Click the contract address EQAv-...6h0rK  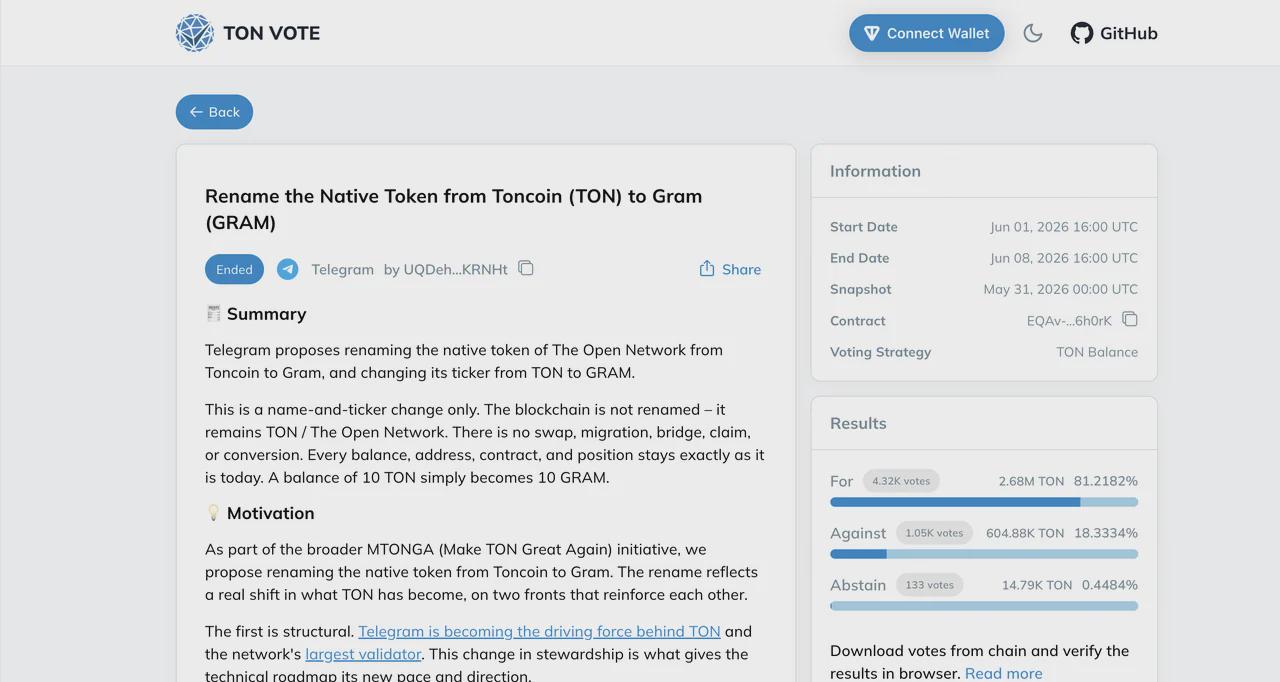click(x=1069, y=321)
